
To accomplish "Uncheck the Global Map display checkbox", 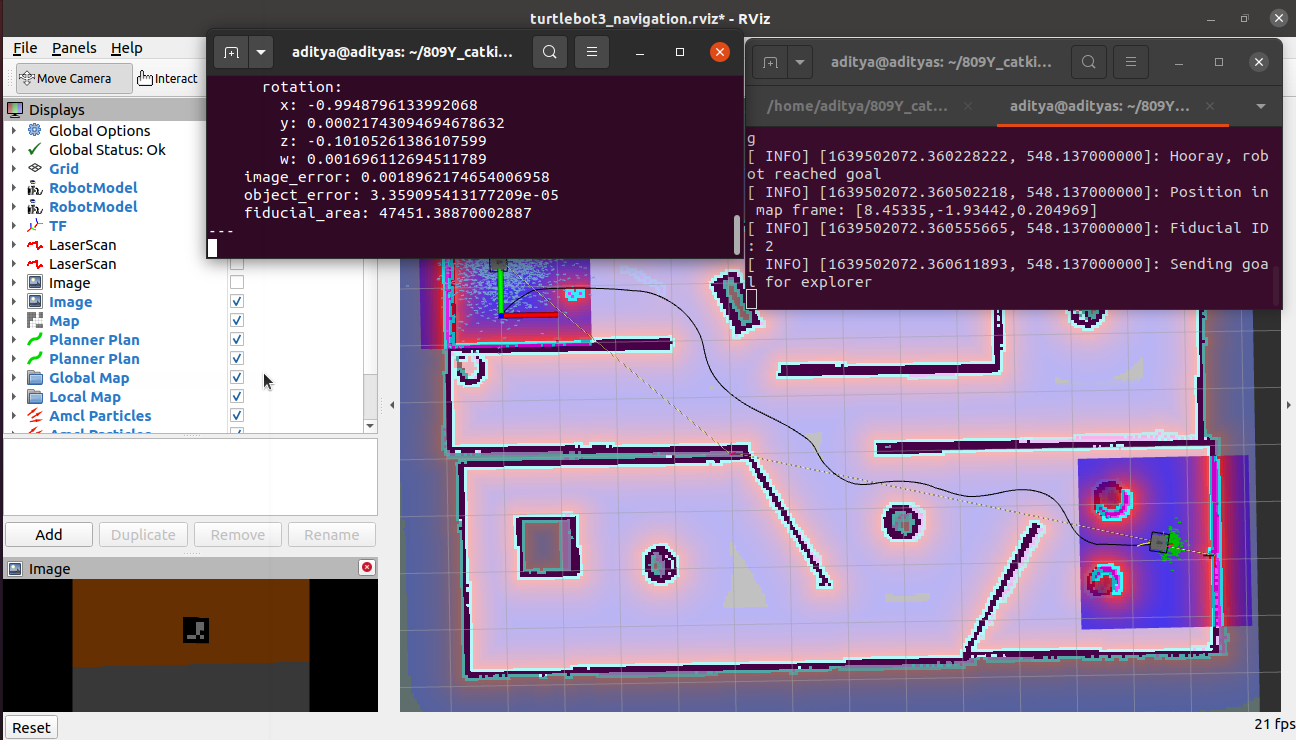I will [x=237, y=378].
